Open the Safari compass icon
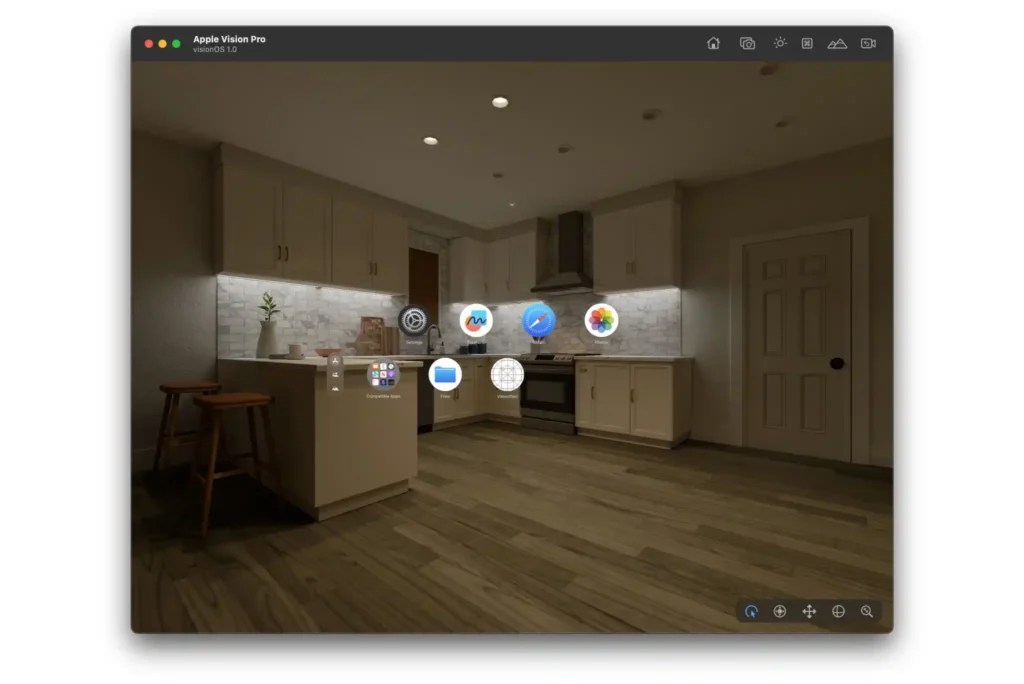This screenshot has height=684, width=1024. tap(538, 320)
